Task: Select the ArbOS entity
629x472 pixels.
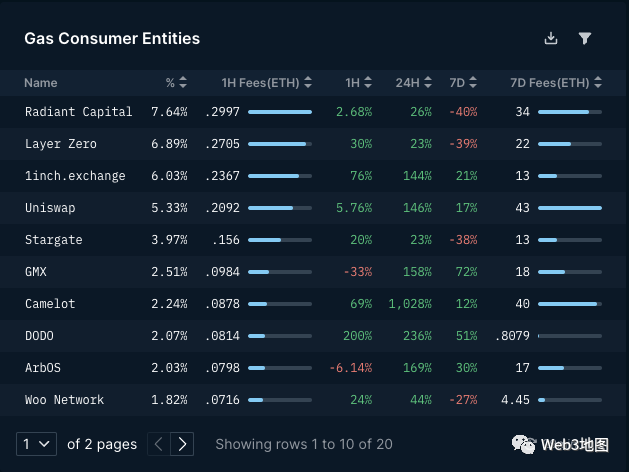Action: (x=43, y=368)
